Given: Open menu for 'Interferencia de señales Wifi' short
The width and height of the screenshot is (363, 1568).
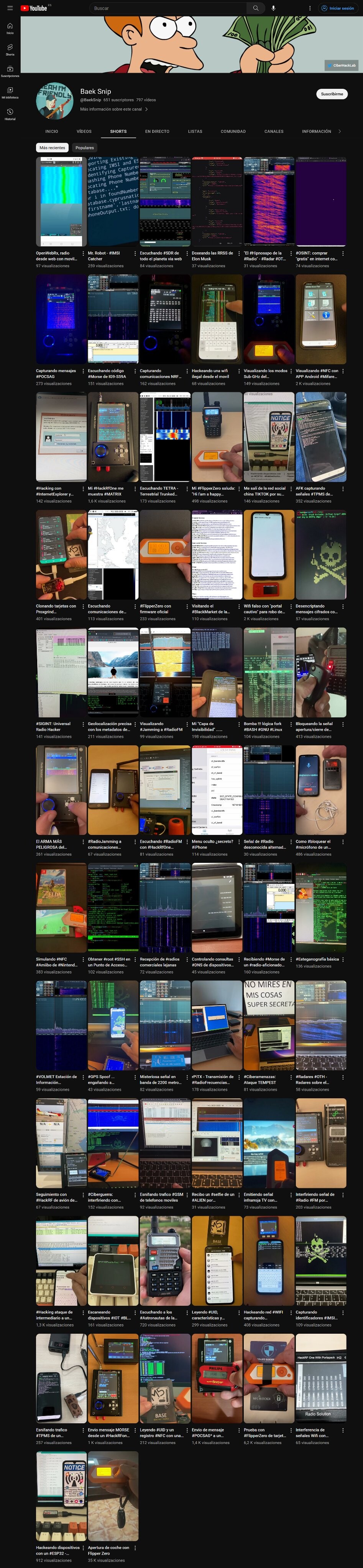Looking at the screenshot, I should 343,1430.
